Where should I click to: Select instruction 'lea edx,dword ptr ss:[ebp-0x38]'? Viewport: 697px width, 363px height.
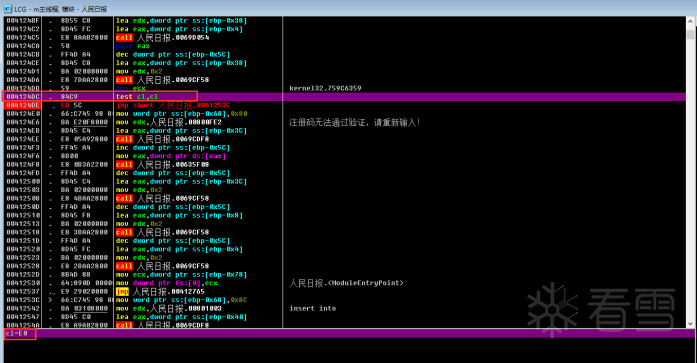pos(181,20)
